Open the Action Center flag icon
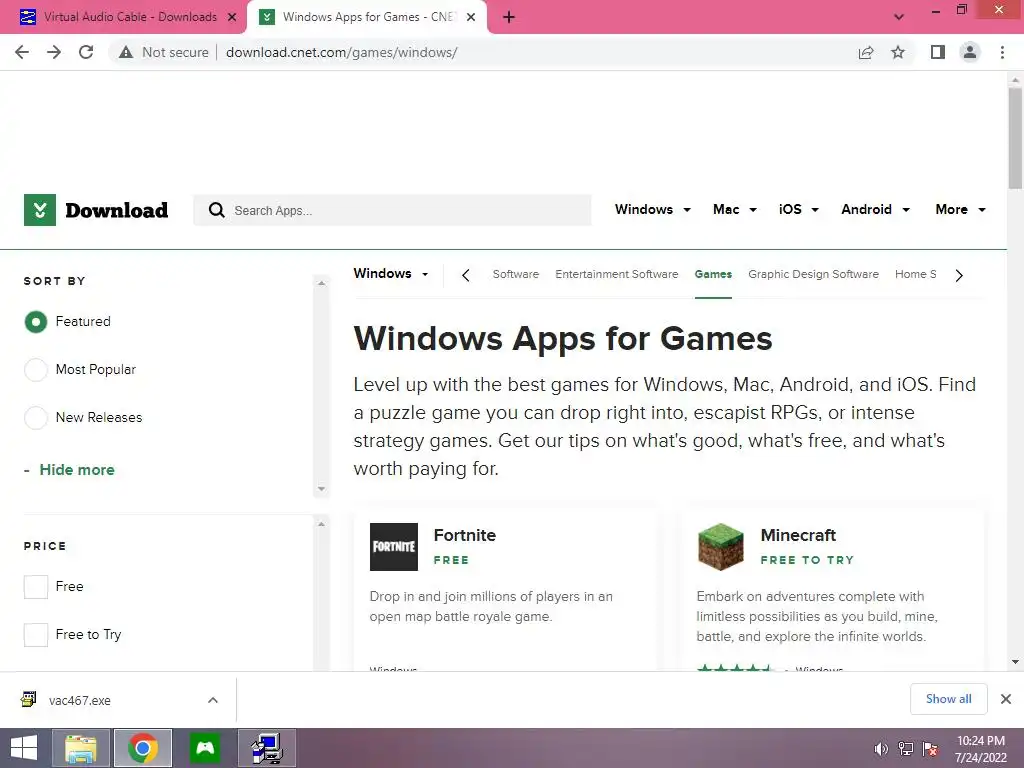 (930, 748)
